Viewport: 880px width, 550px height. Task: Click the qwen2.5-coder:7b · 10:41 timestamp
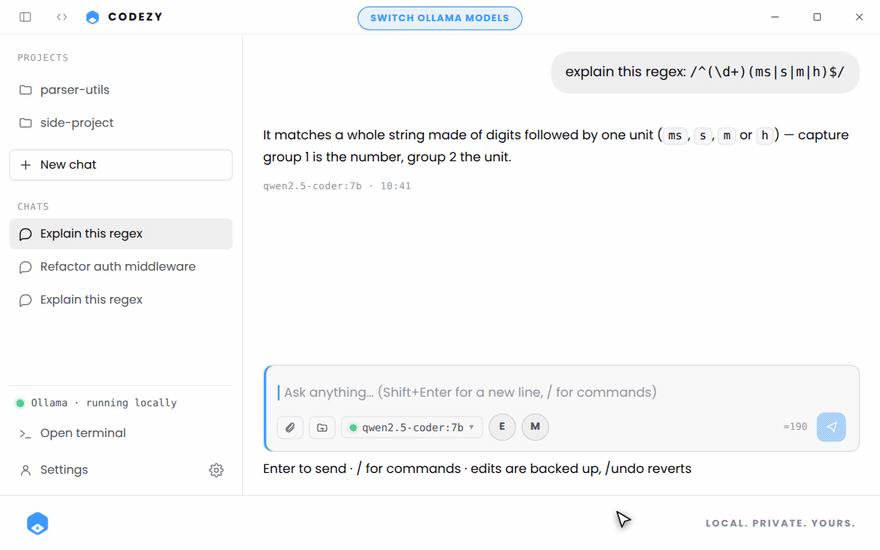(337, 186)
